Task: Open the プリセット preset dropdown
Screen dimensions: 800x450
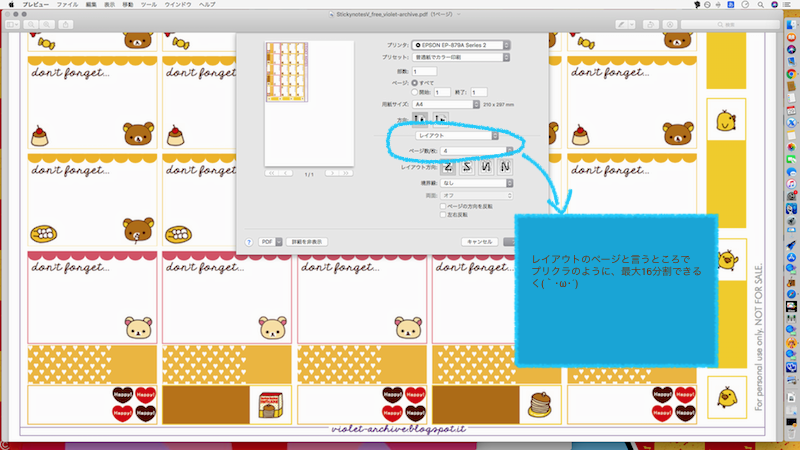Action: point(461,57)
